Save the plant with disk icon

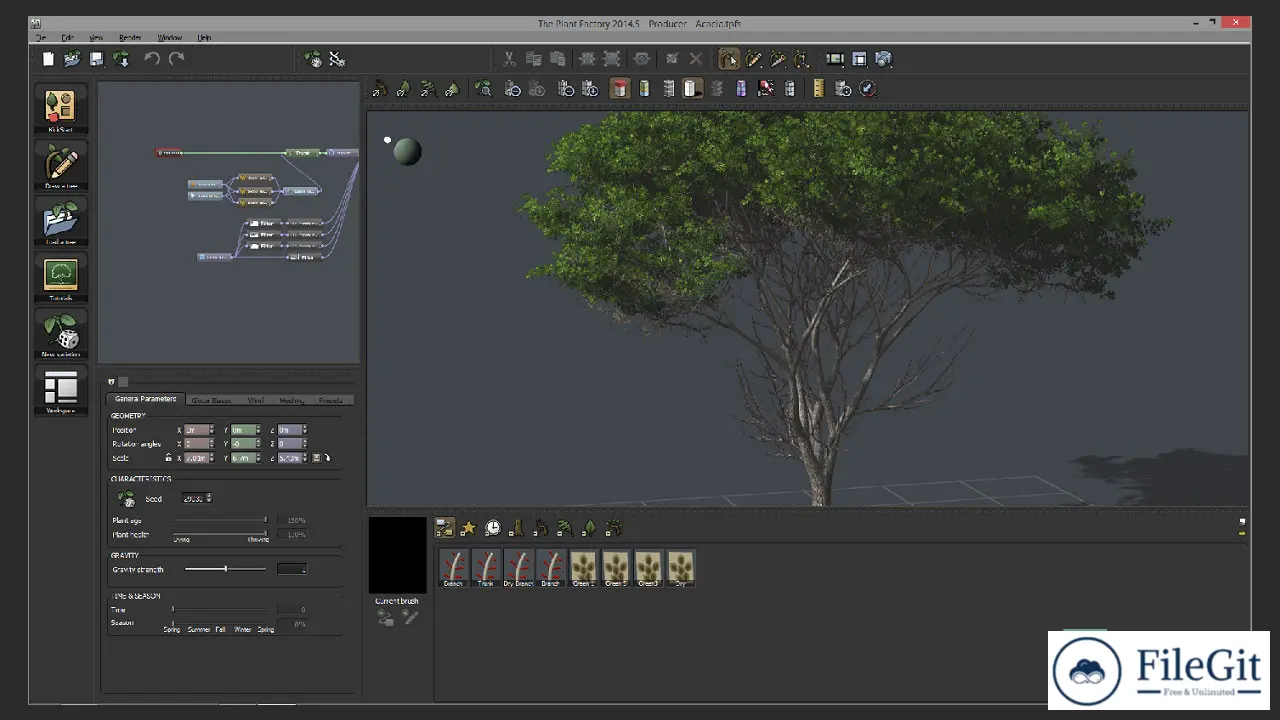(x=96, y=59)
